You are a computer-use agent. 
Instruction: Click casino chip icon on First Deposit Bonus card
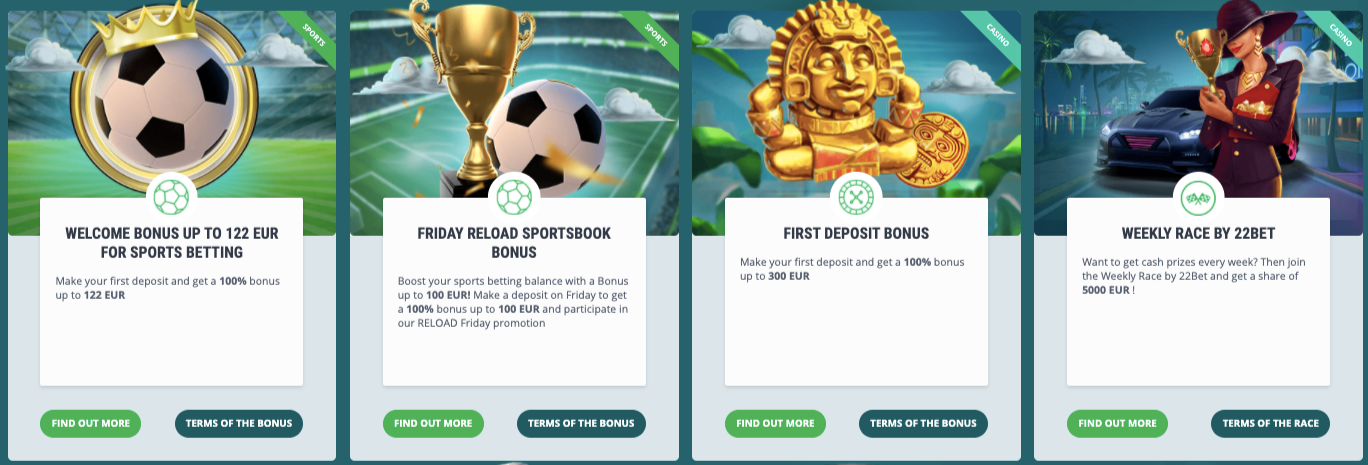tap(856, 197)
